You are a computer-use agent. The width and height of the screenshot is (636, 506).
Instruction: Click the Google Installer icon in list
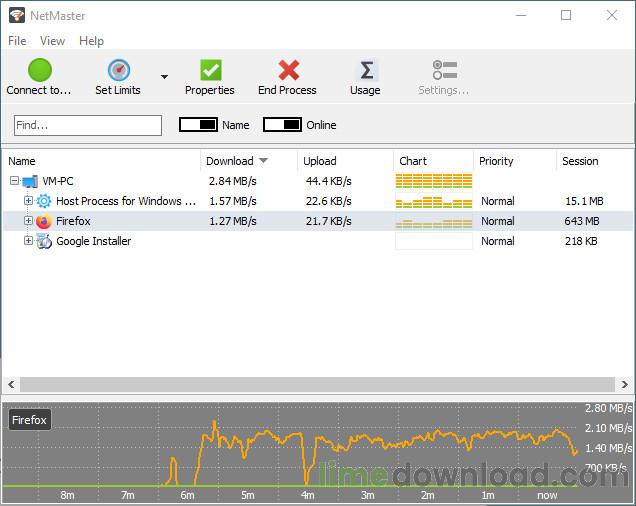(x=44, y=241)
